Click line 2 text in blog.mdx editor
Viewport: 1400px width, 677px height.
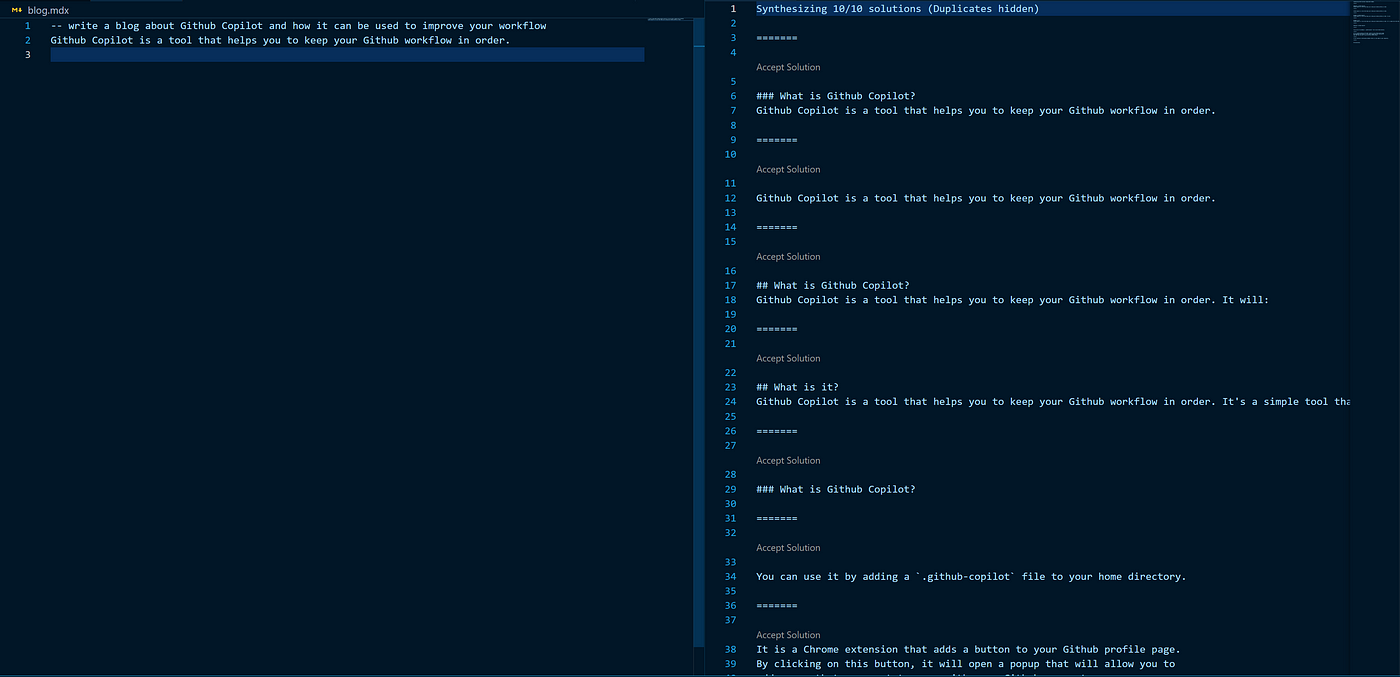[x=280, y=41]
